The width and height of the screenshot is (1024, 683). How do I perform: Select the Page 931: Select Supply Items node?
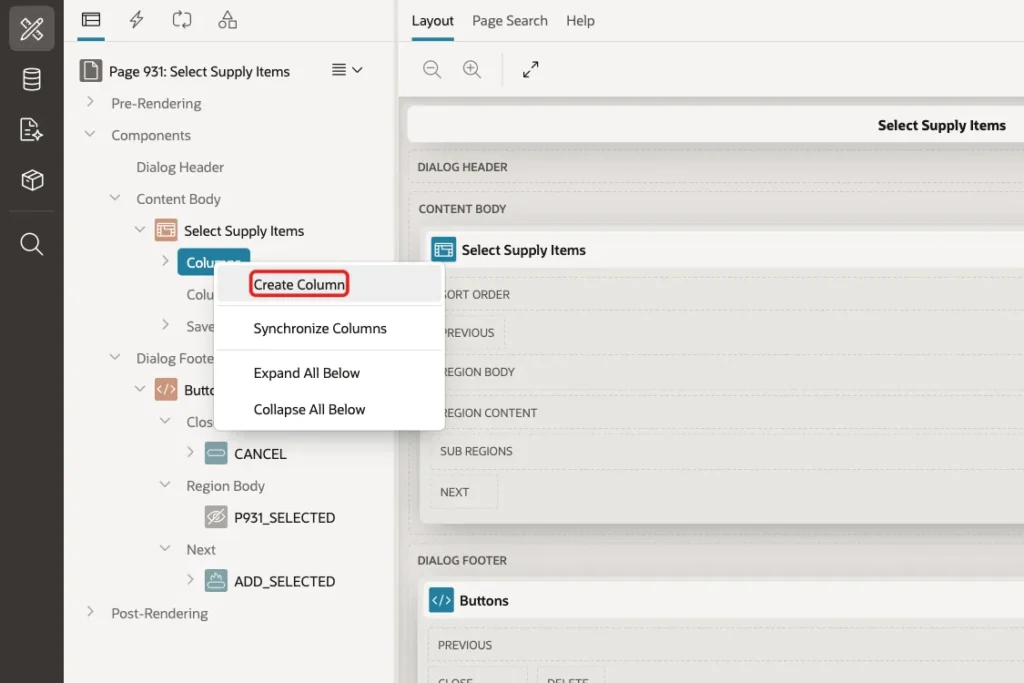(199, 71)
